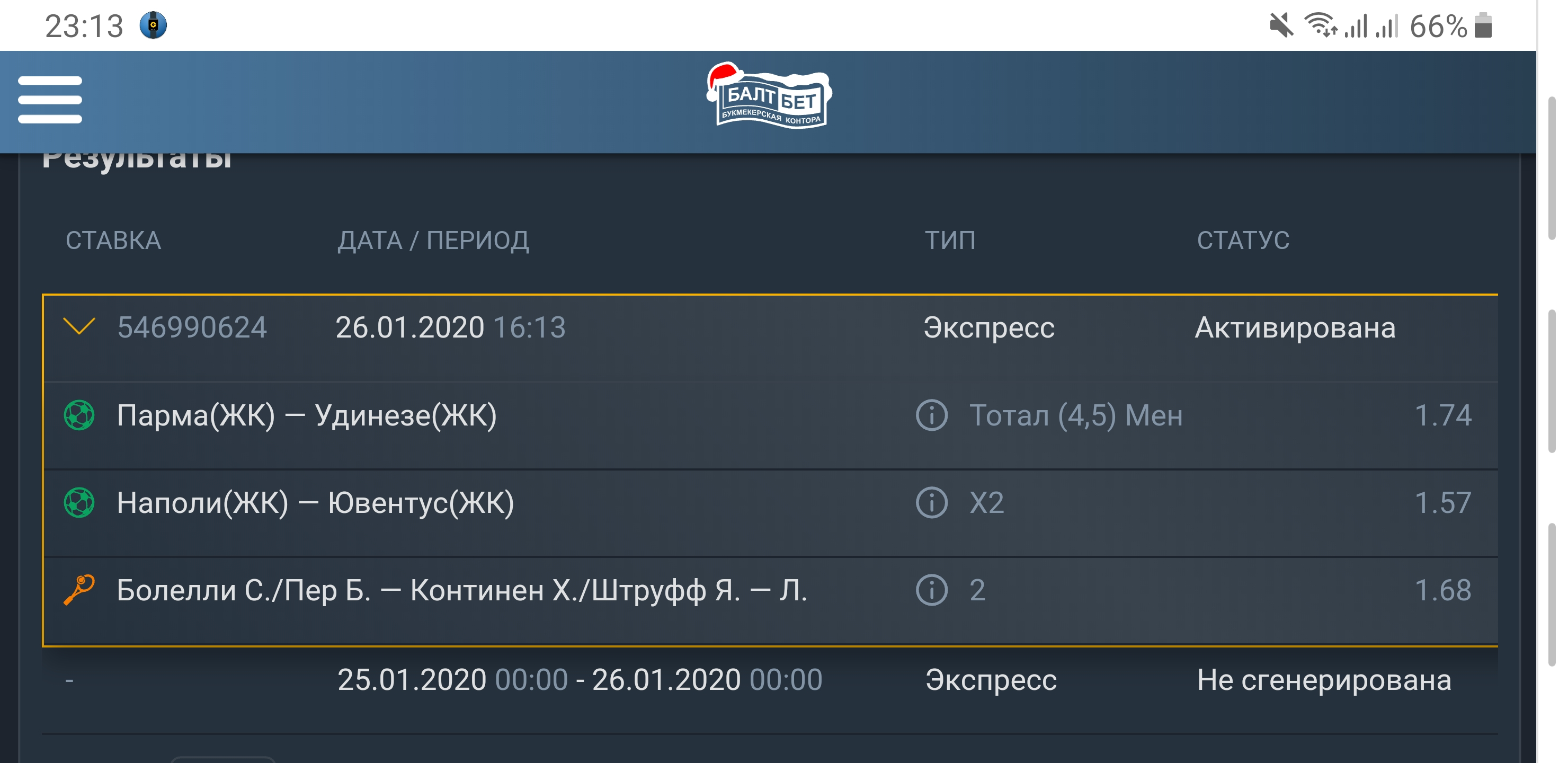
Task: Click soccer ball icon for Наполи — Ювентус
Action: pyautogui.click(x=79, y=503)
